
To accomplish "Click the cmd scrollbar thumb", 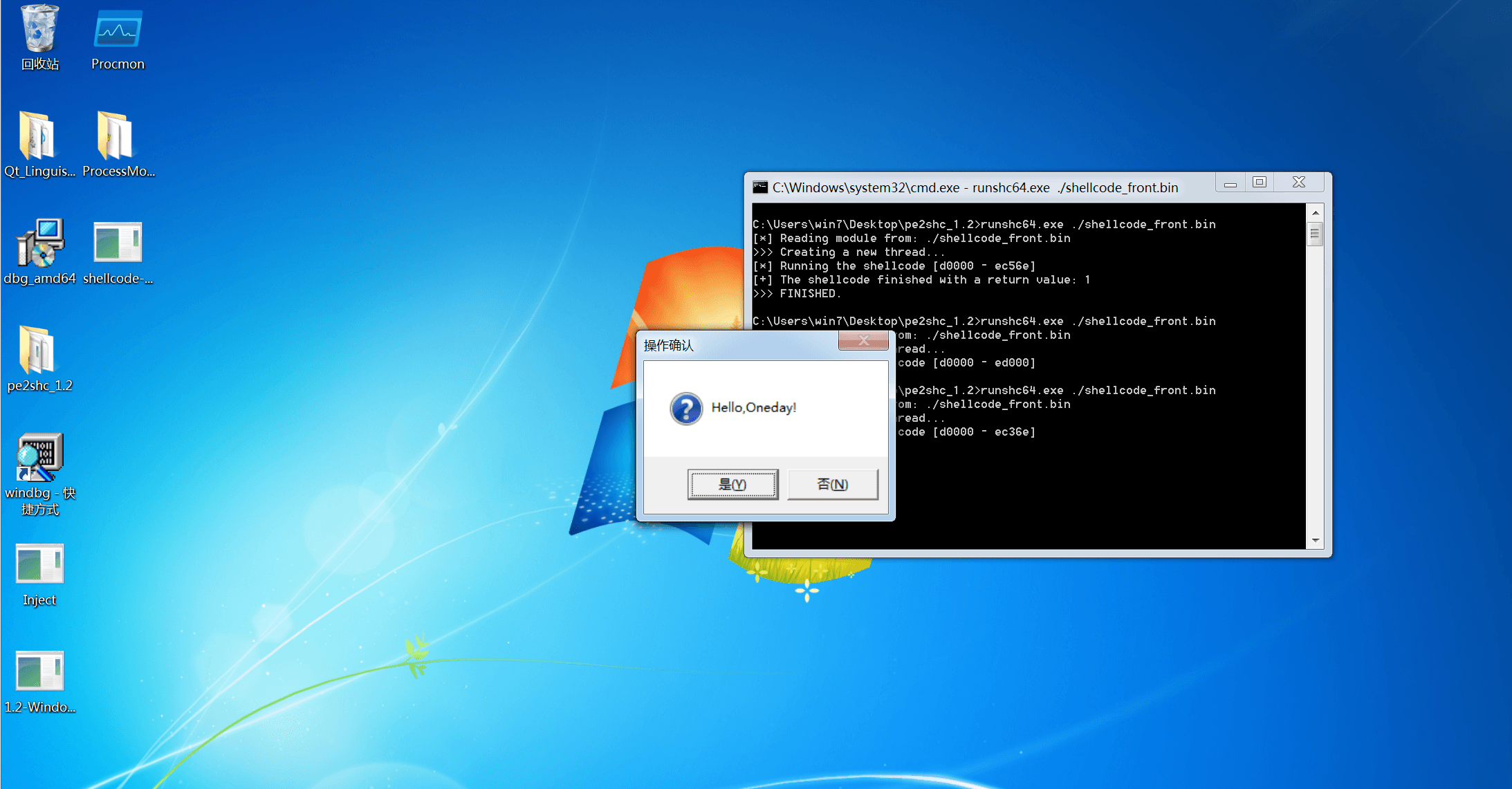I will (x=1315, y=234).
